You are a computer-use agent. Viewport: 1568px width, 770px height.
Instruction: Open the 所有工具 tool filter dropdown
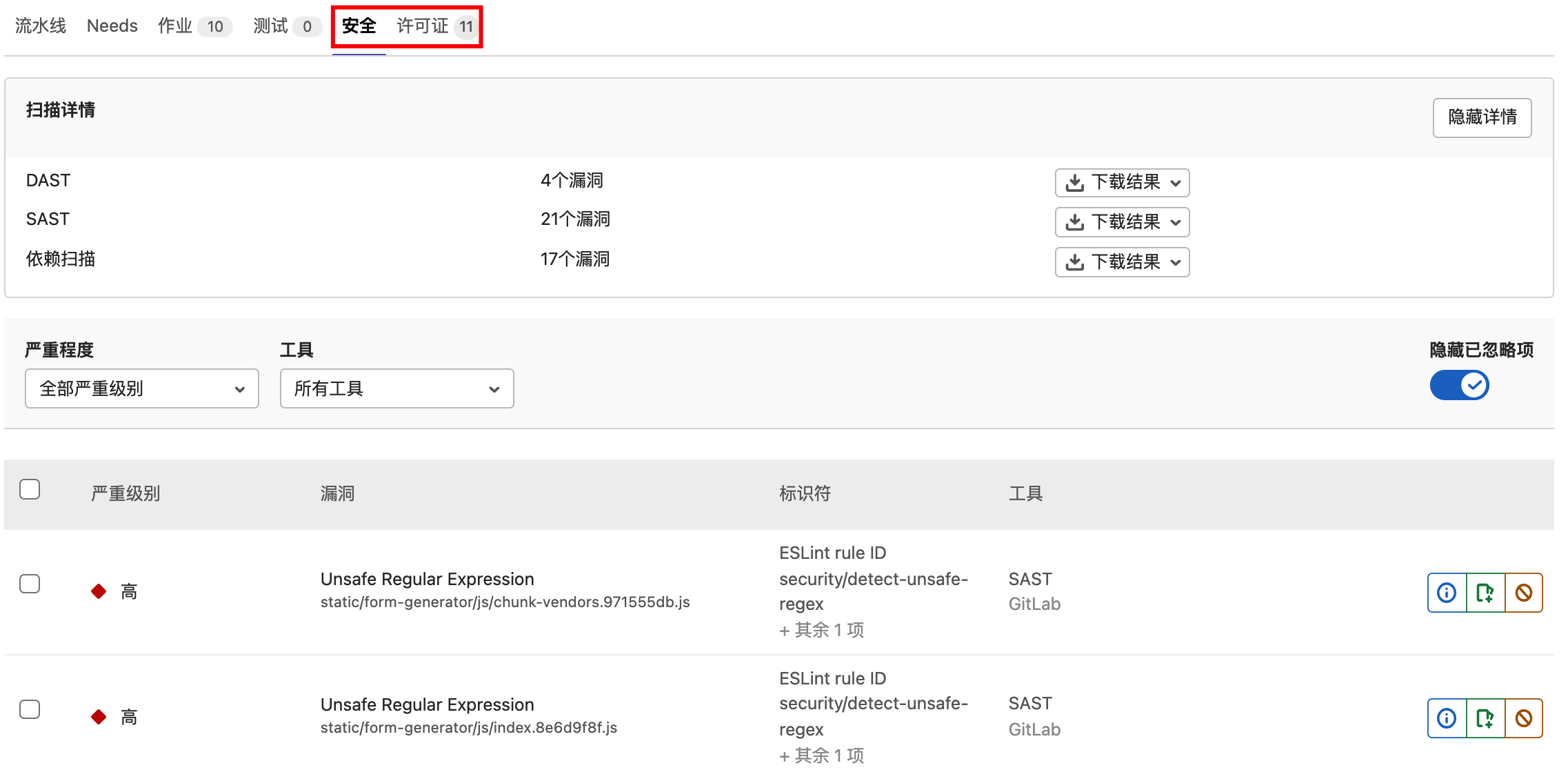(x=396, y=388)
